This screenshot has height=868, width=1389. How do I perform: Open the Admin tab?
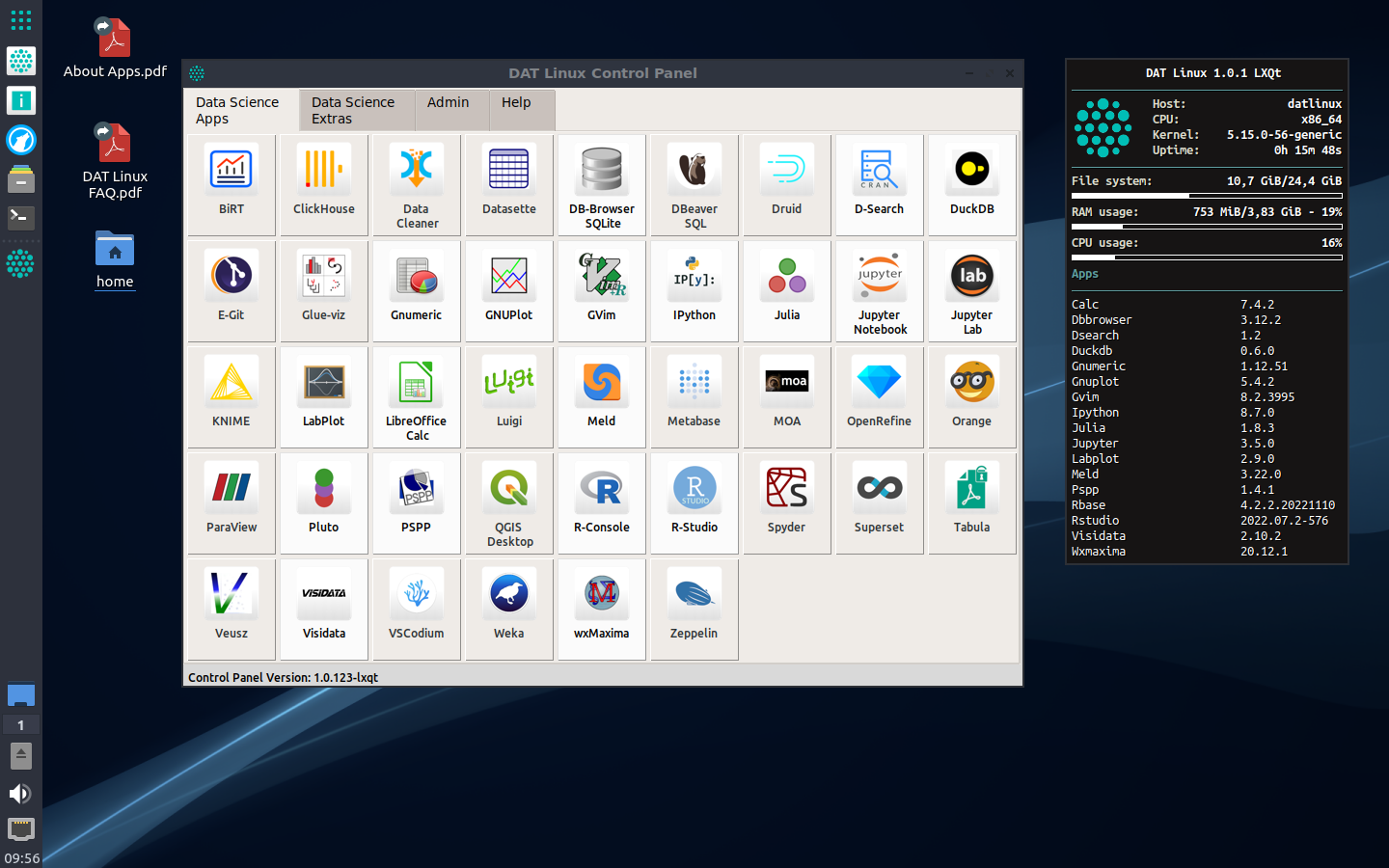tap(452, 110)
